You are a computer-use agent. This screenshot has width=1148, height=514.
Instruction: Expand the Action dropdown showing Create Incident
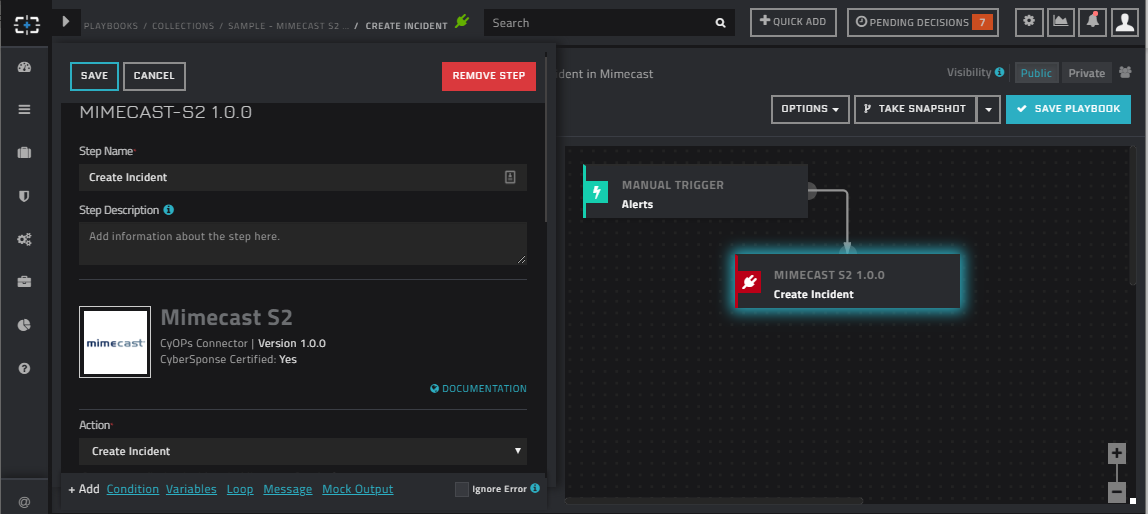[302, 451]
